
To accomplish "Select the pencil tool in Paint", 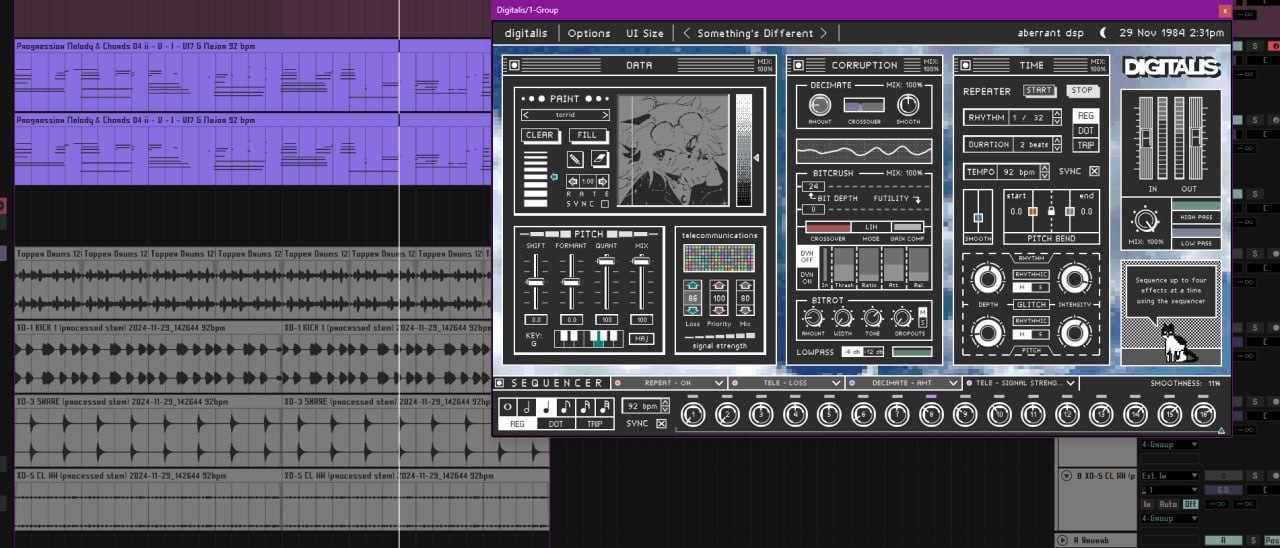I will [x=575, y=159].
